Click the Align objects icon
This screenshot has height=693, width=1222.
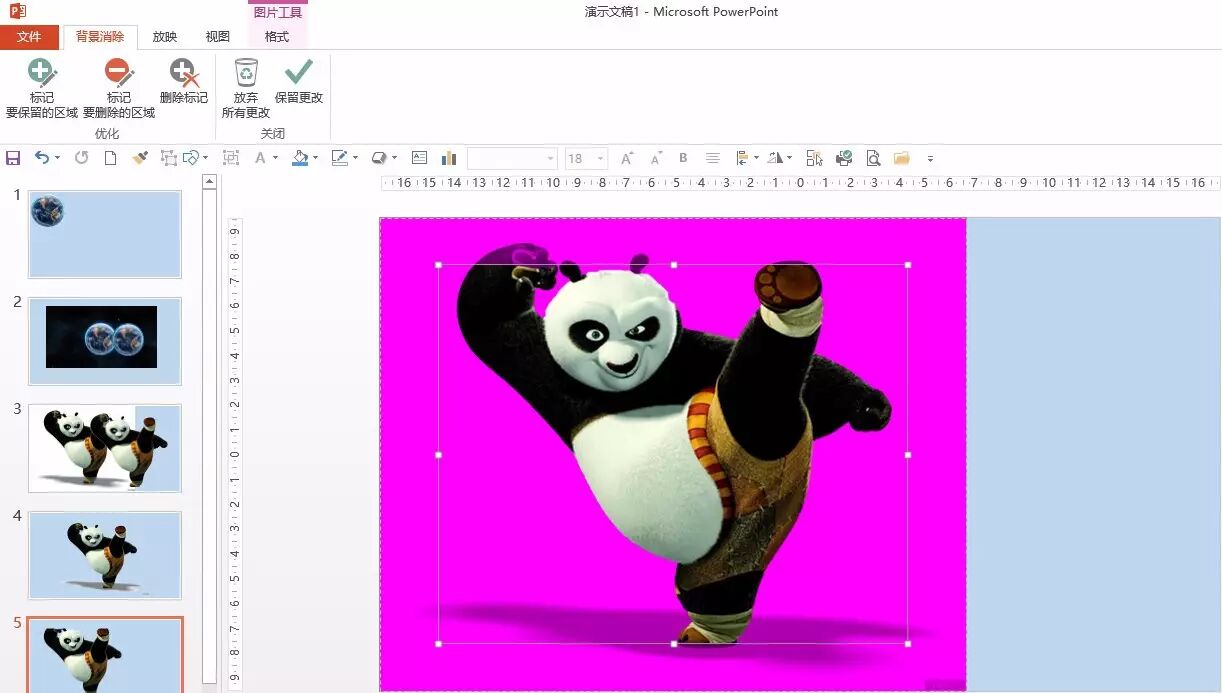(x=742, y=158)
